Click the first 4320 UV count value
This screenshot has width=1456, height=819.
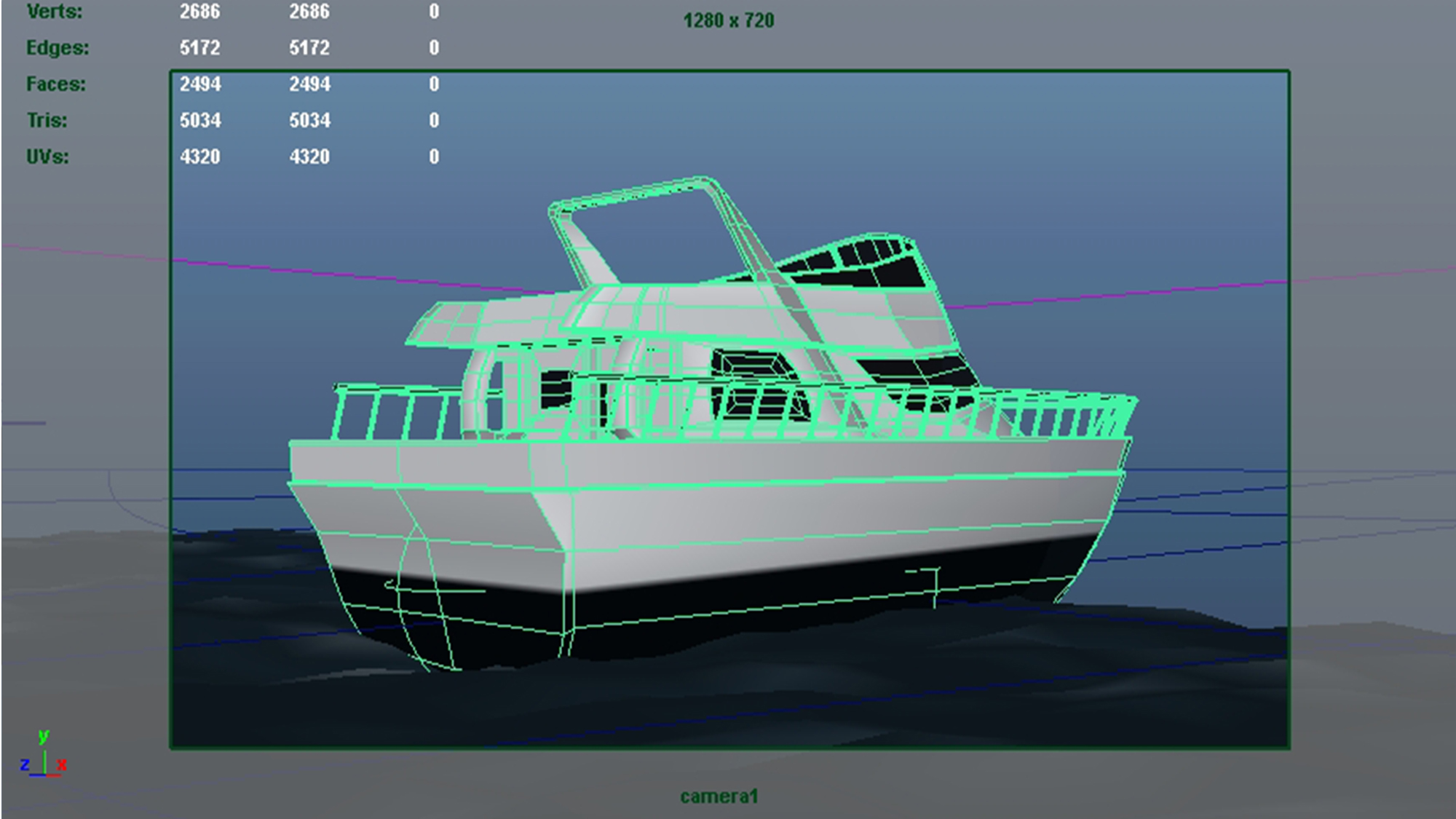[x=200, y=157]
